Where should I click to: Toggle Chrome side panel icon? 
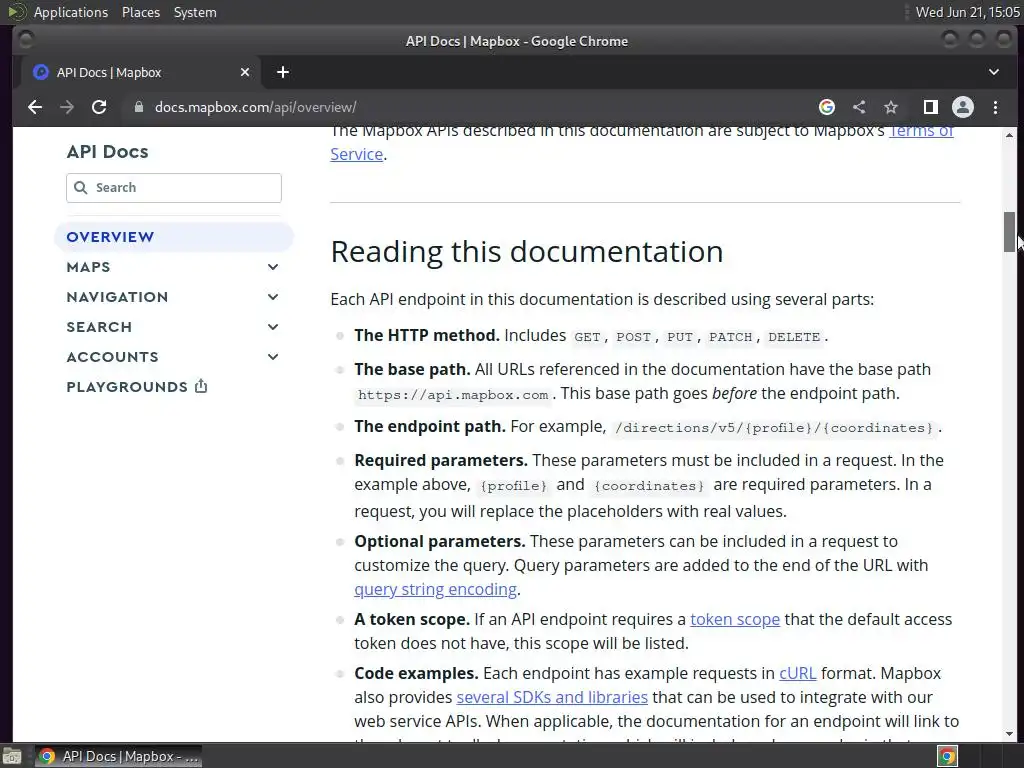coord(931,107)
